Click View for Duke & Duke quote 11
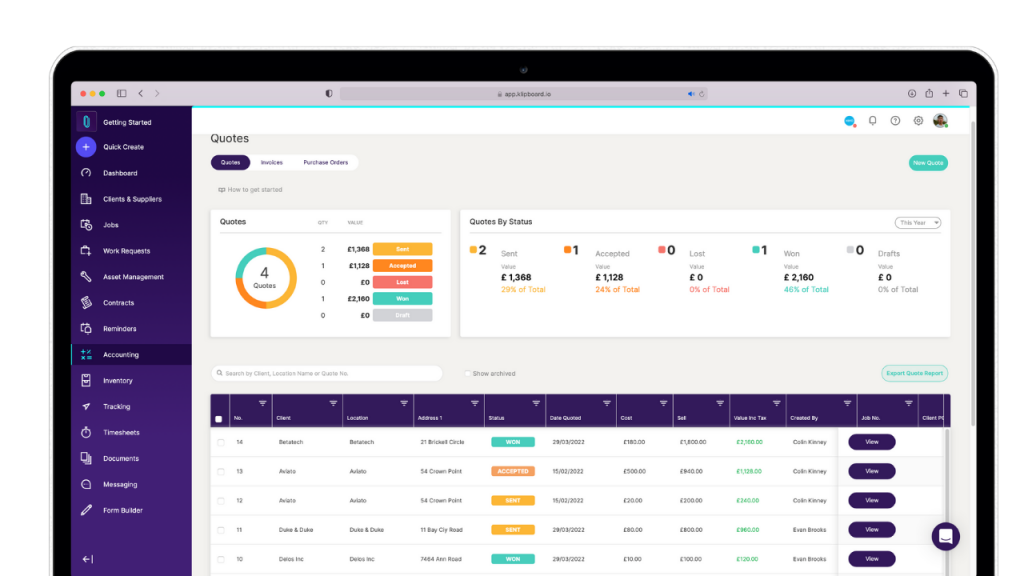 (x=871, y=530)
